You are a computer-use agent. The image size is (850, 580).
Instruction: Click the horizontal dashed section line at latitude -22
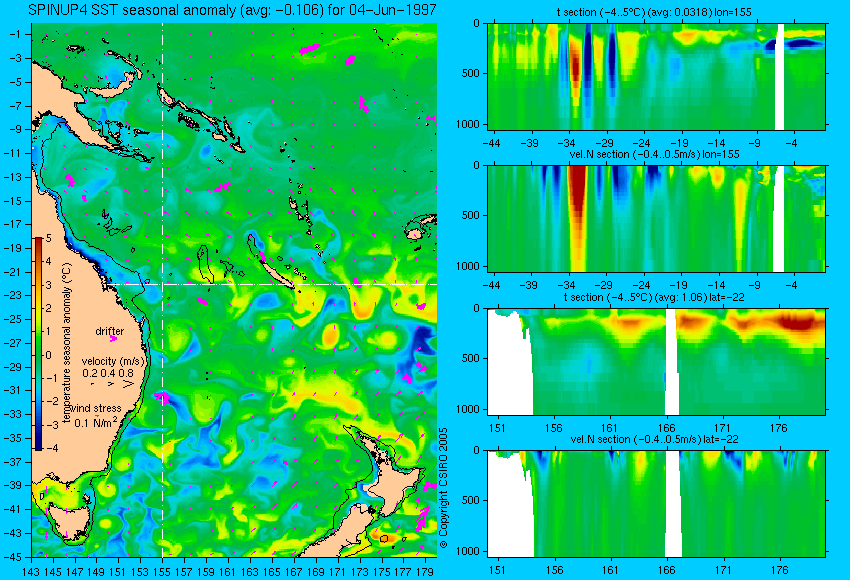tap(272, 284)
